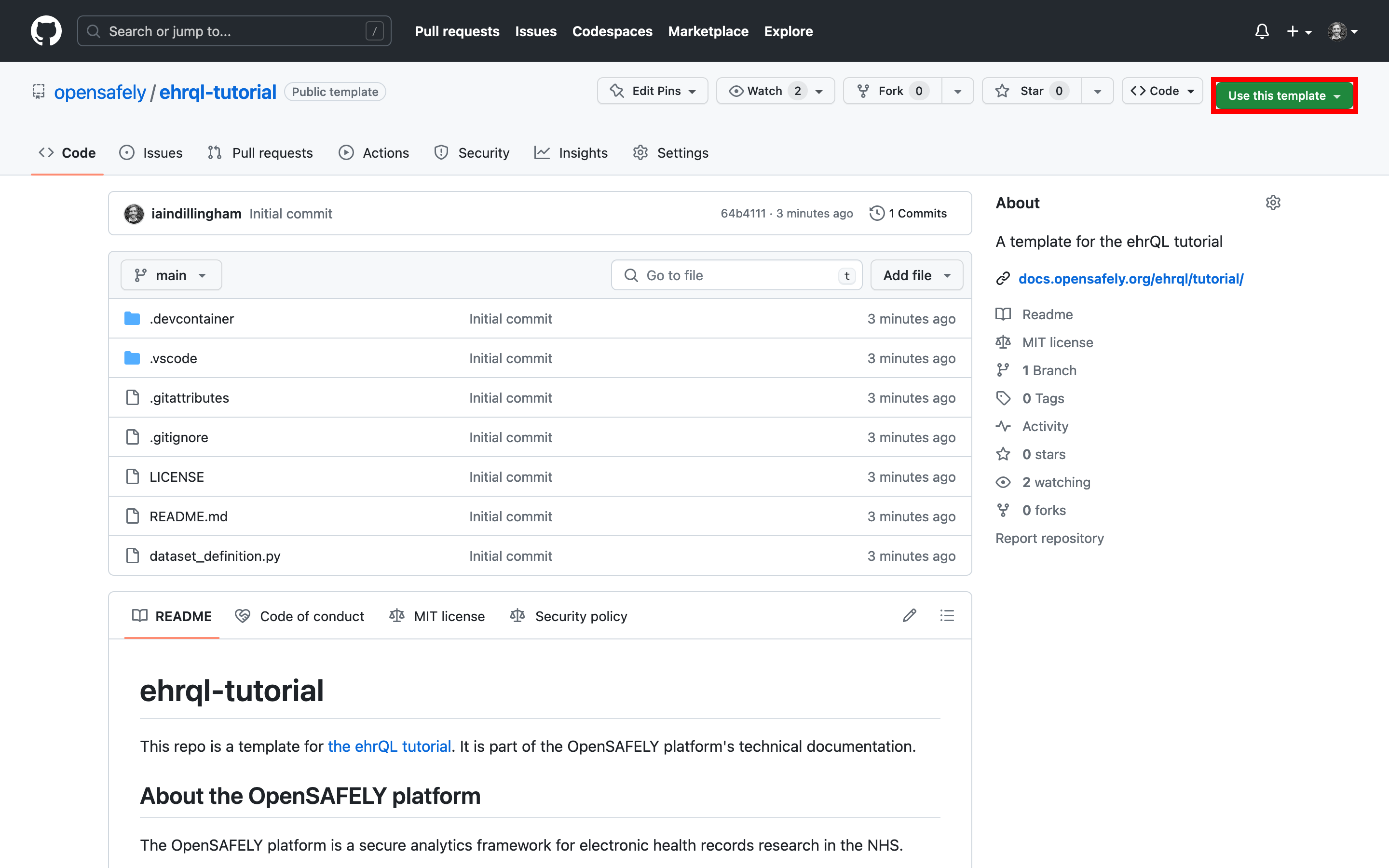Fork the repository with Fork button

pos(893,91)
